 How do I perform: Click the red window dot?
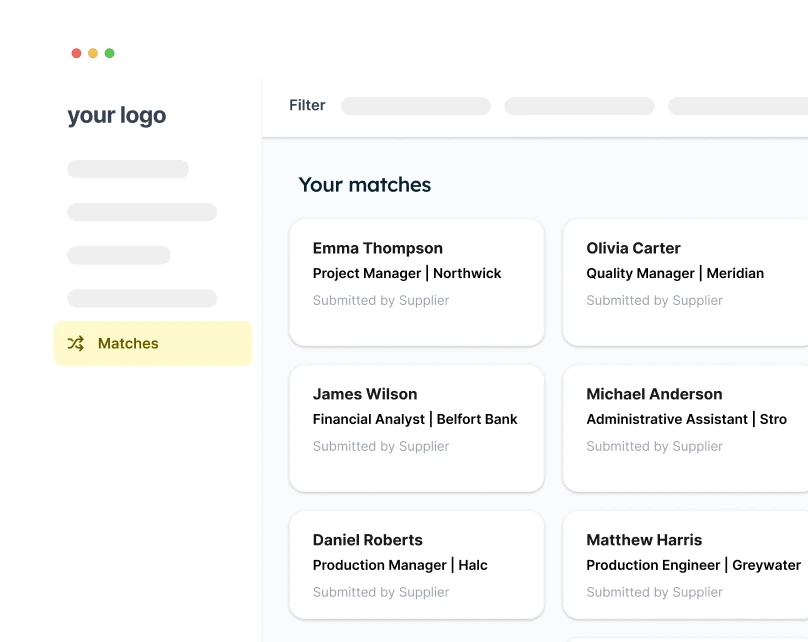click(76, 53)
